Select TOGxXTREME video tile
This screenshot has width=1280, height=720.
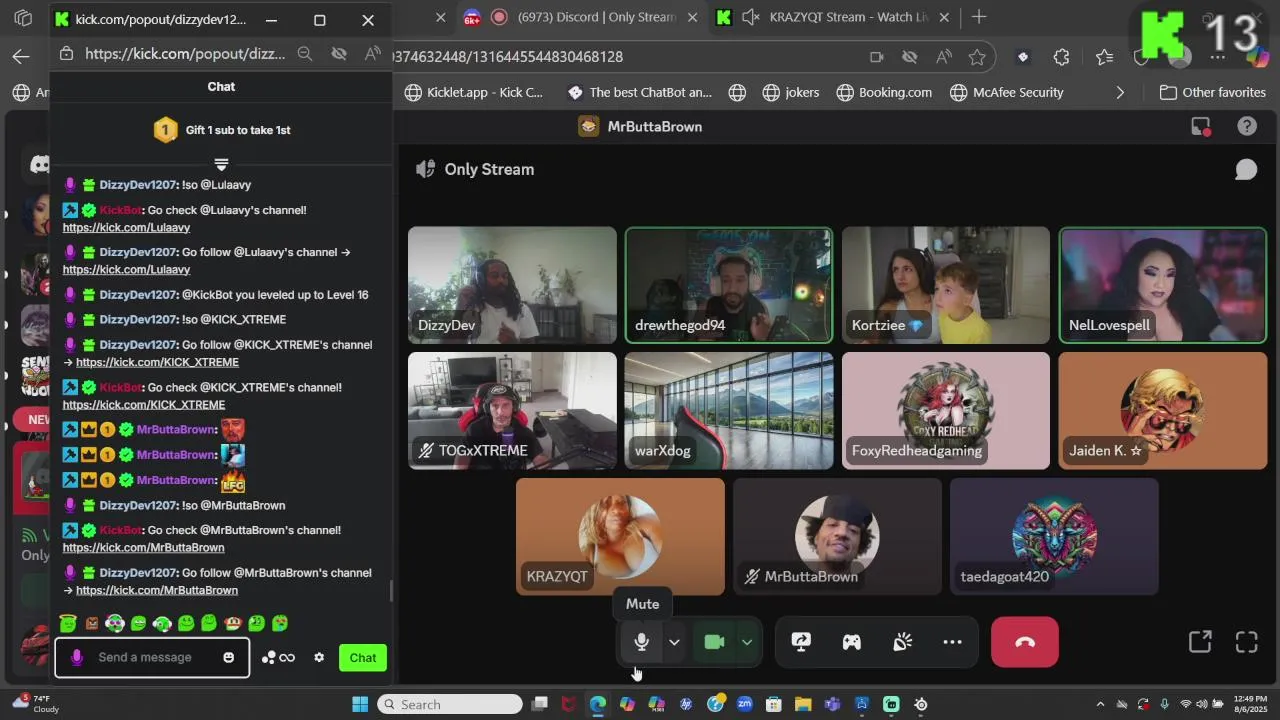512,410
